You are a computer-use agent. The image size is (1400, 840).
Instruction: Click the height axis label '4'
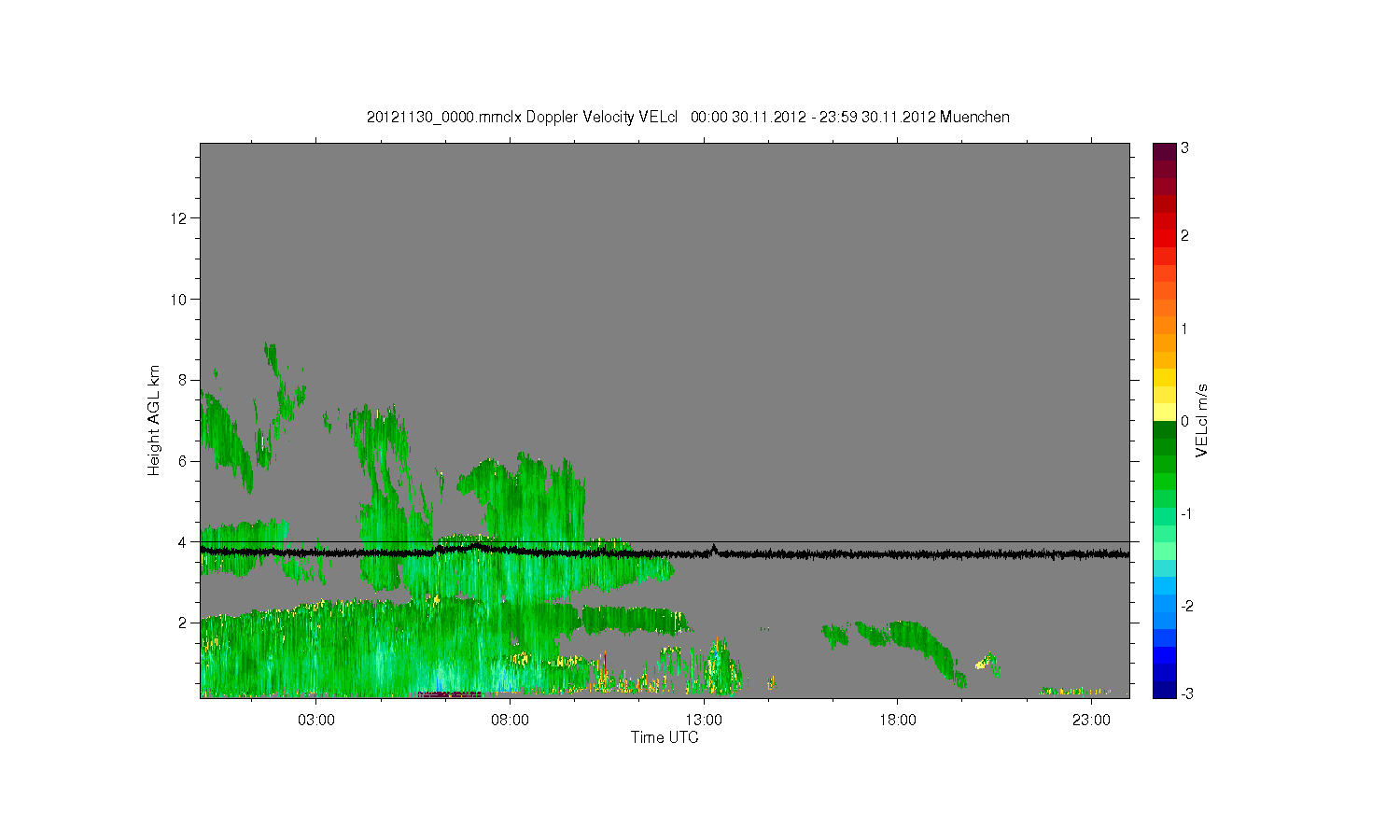click(x=183, y=541)
